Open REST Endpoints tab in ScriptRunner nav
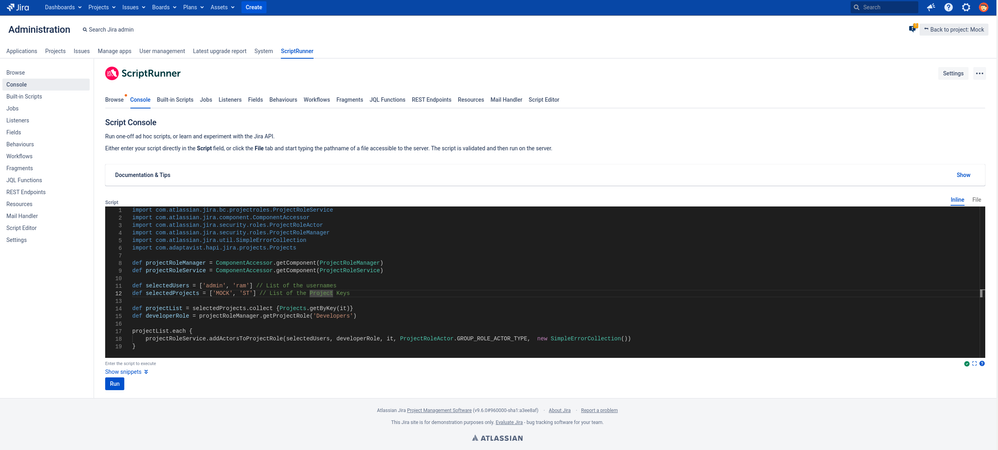The height and width of the screenshot is (450, 998). pos(432,100)
